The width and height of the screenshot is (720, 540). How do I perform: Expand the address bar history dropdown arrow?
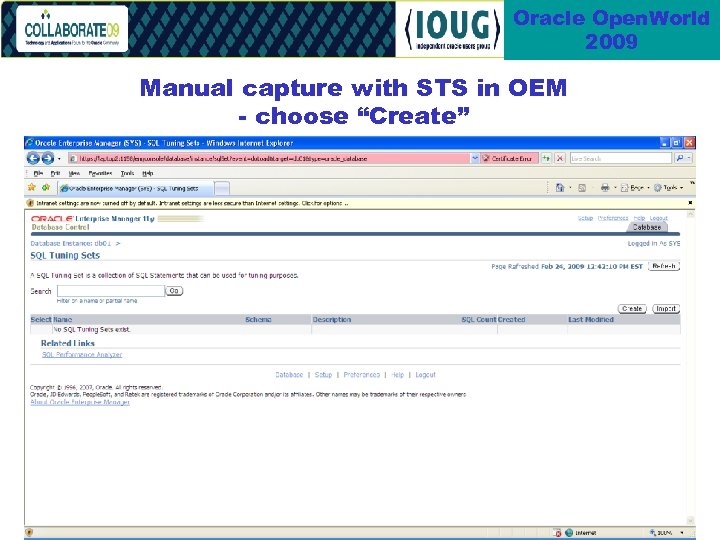[x=475, y=158]
